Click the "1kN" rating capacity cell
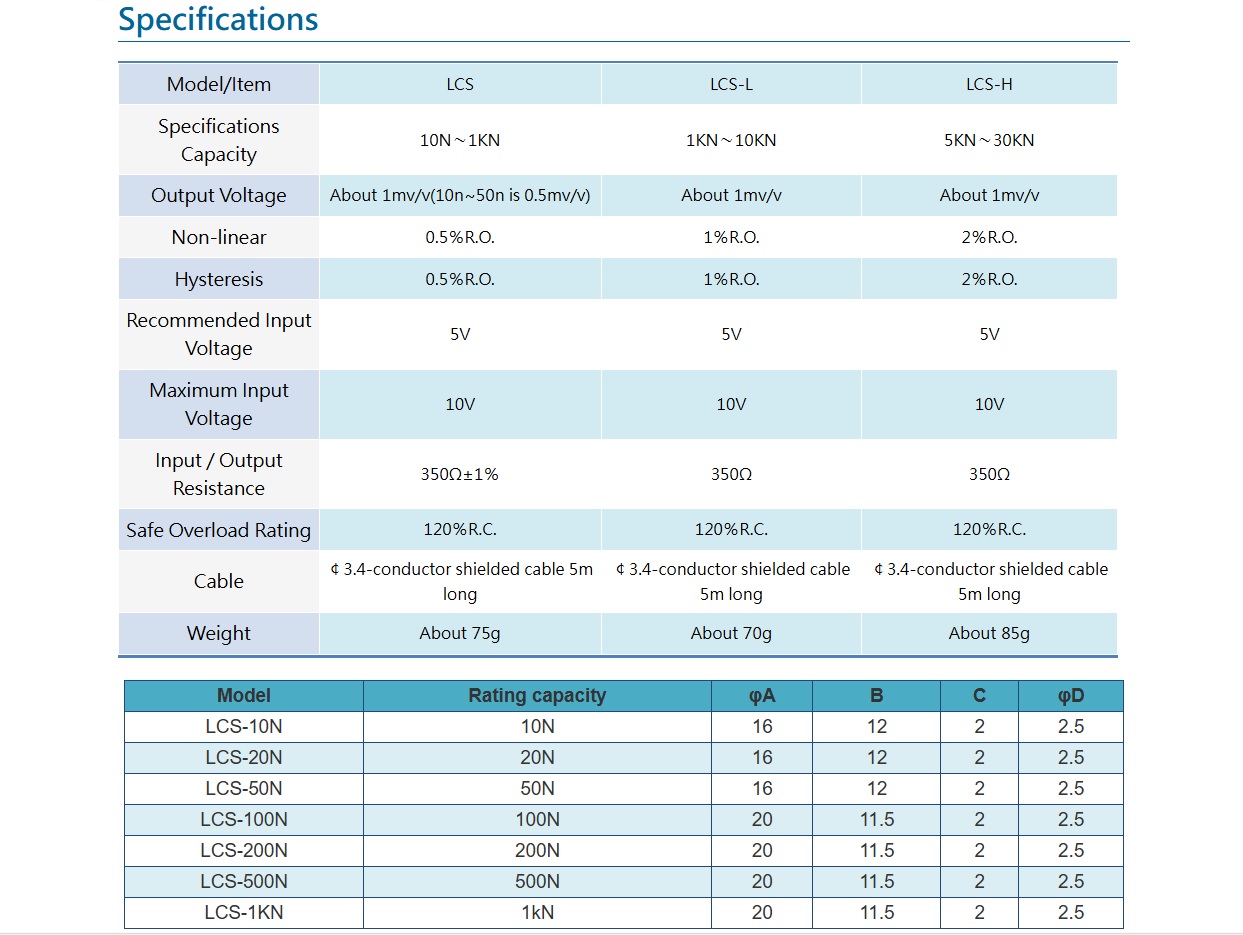The image size is (1243, 935). point(537,913)
